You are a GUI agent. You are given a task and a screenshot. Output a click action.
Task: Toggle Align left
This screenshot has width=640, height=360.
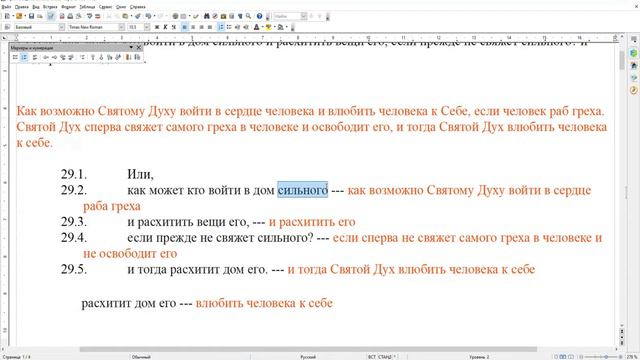click(184, 27)
